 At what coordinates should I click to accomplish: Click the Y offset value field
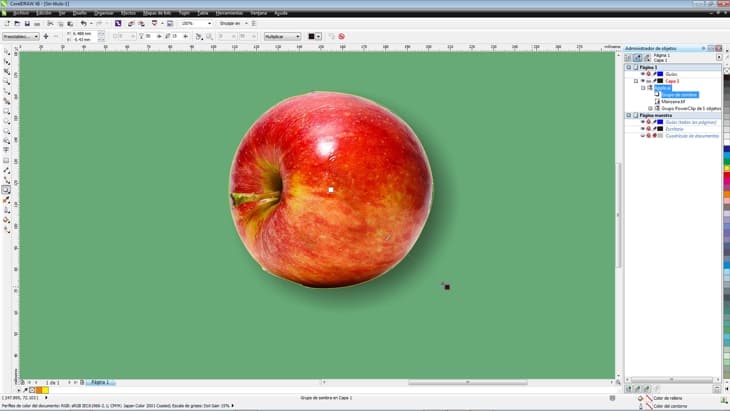coord(84,40)
